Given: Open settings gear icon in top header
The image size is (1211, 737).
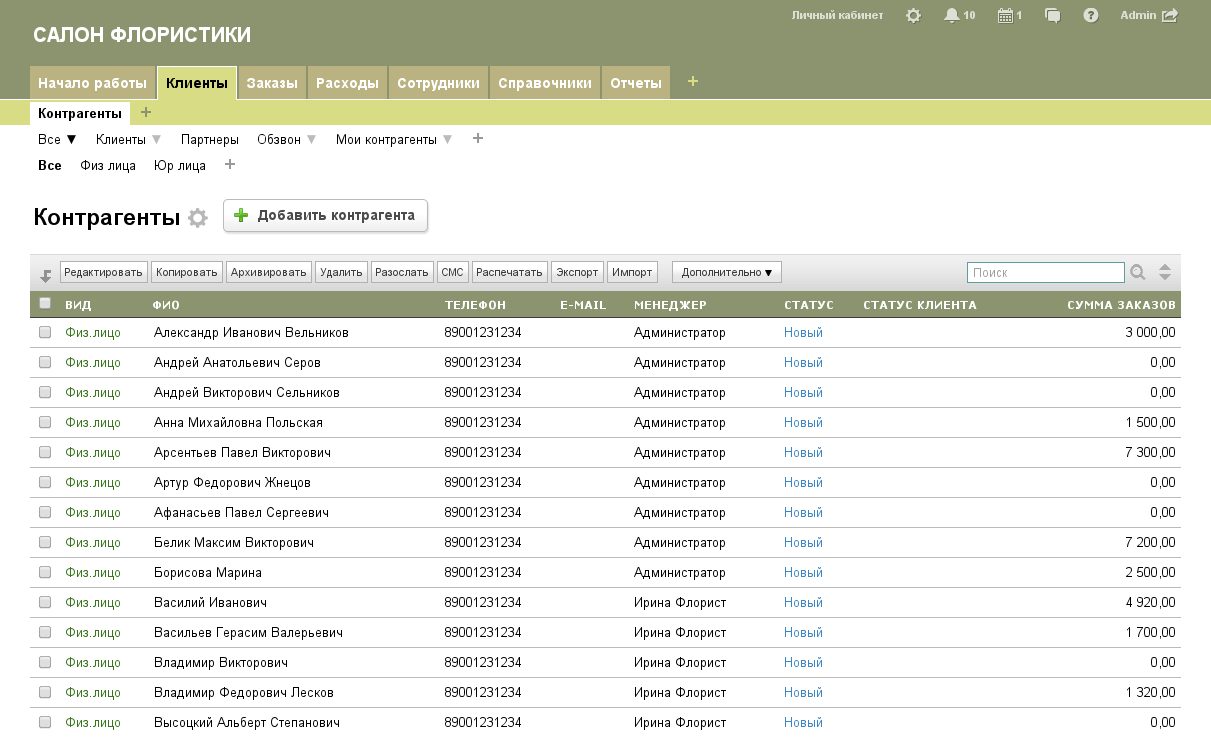Looking at the screenshot, I should [x=913, y=16].
